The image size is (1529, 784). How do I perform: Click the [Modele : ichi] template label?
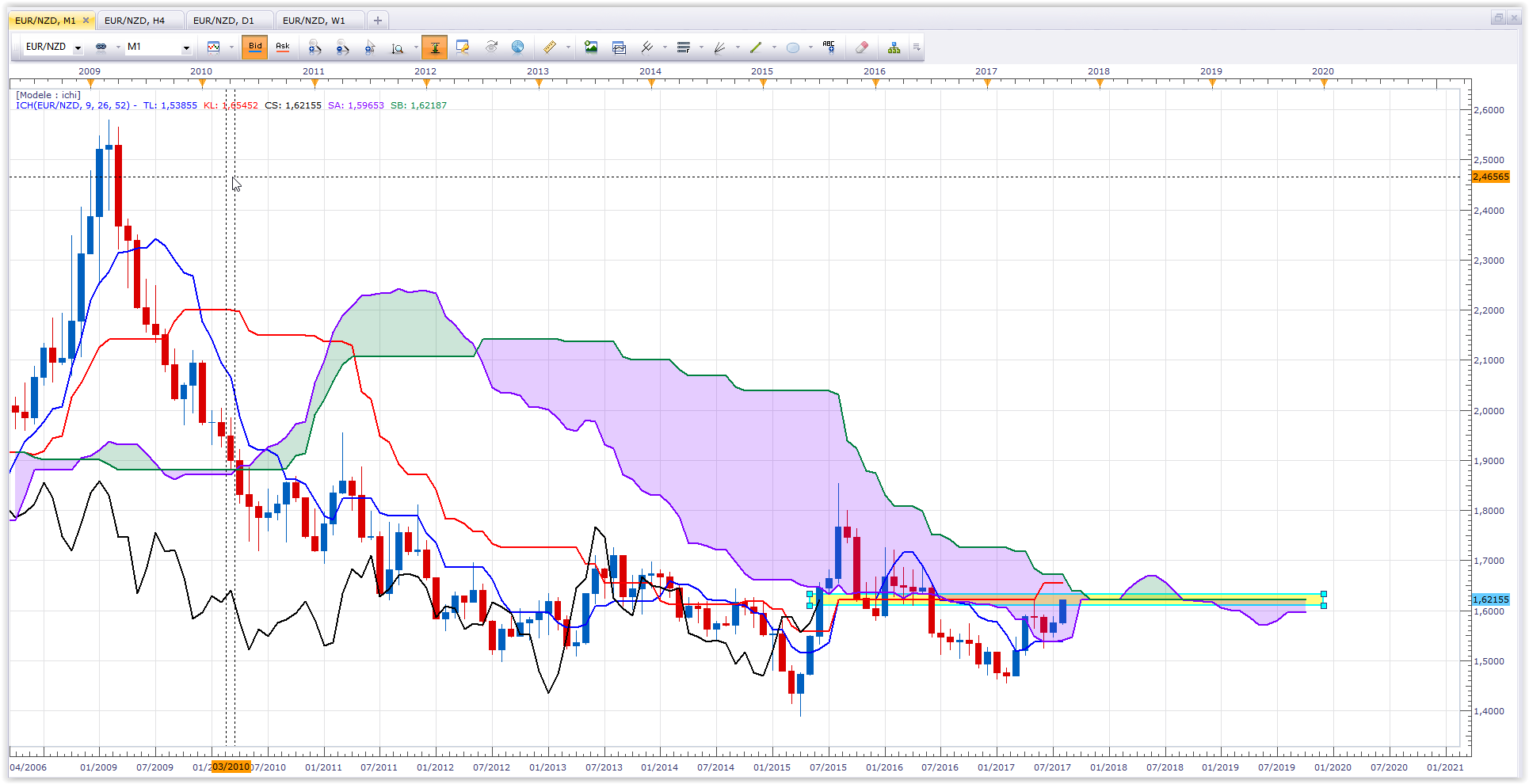pyautogui.click(x=48, y=95)
